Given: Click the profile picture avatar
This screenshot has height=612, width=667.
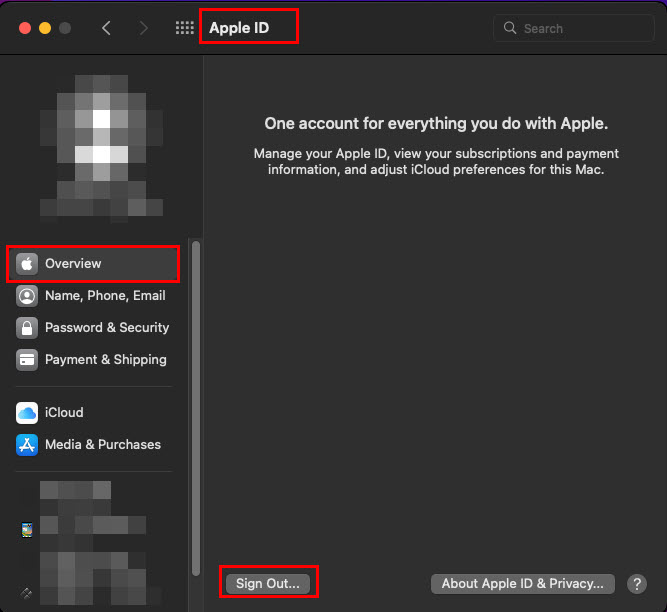Looking at the screenshot, I should click(101, 148).
